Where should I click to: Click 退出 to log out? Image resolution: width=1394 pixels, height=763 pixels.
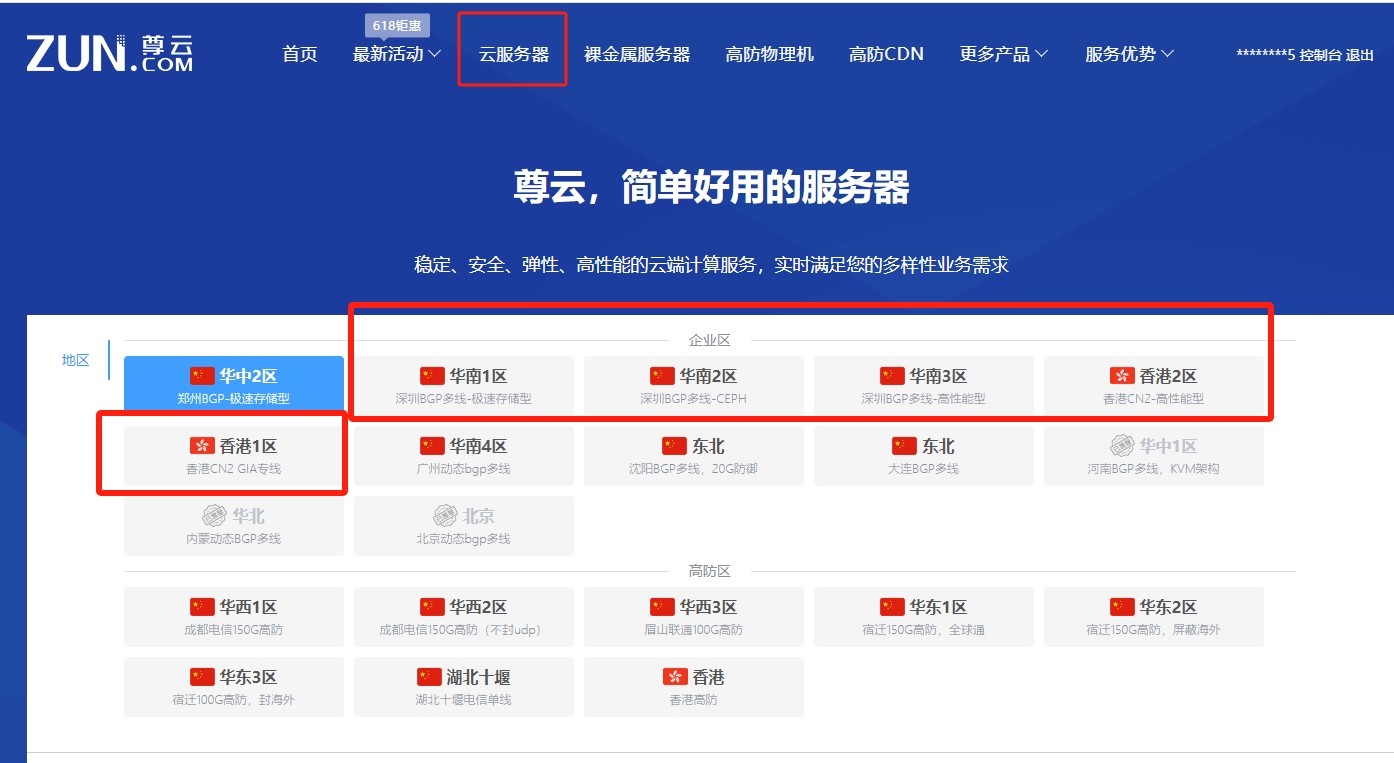pyautogui.click(x=1360, y=55)
